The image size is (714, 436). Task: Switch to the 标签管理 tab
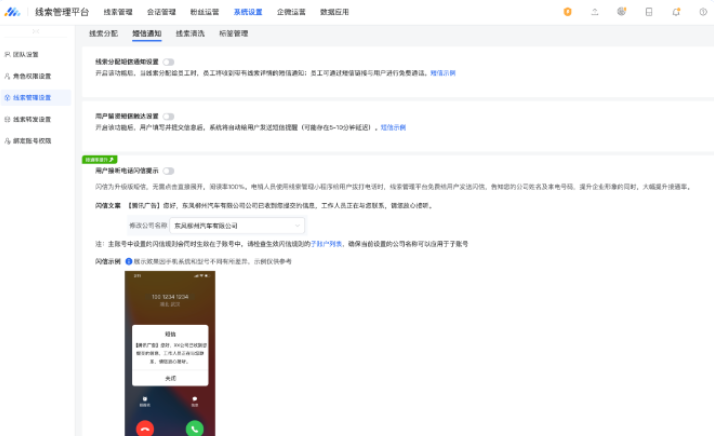(234, 33)
